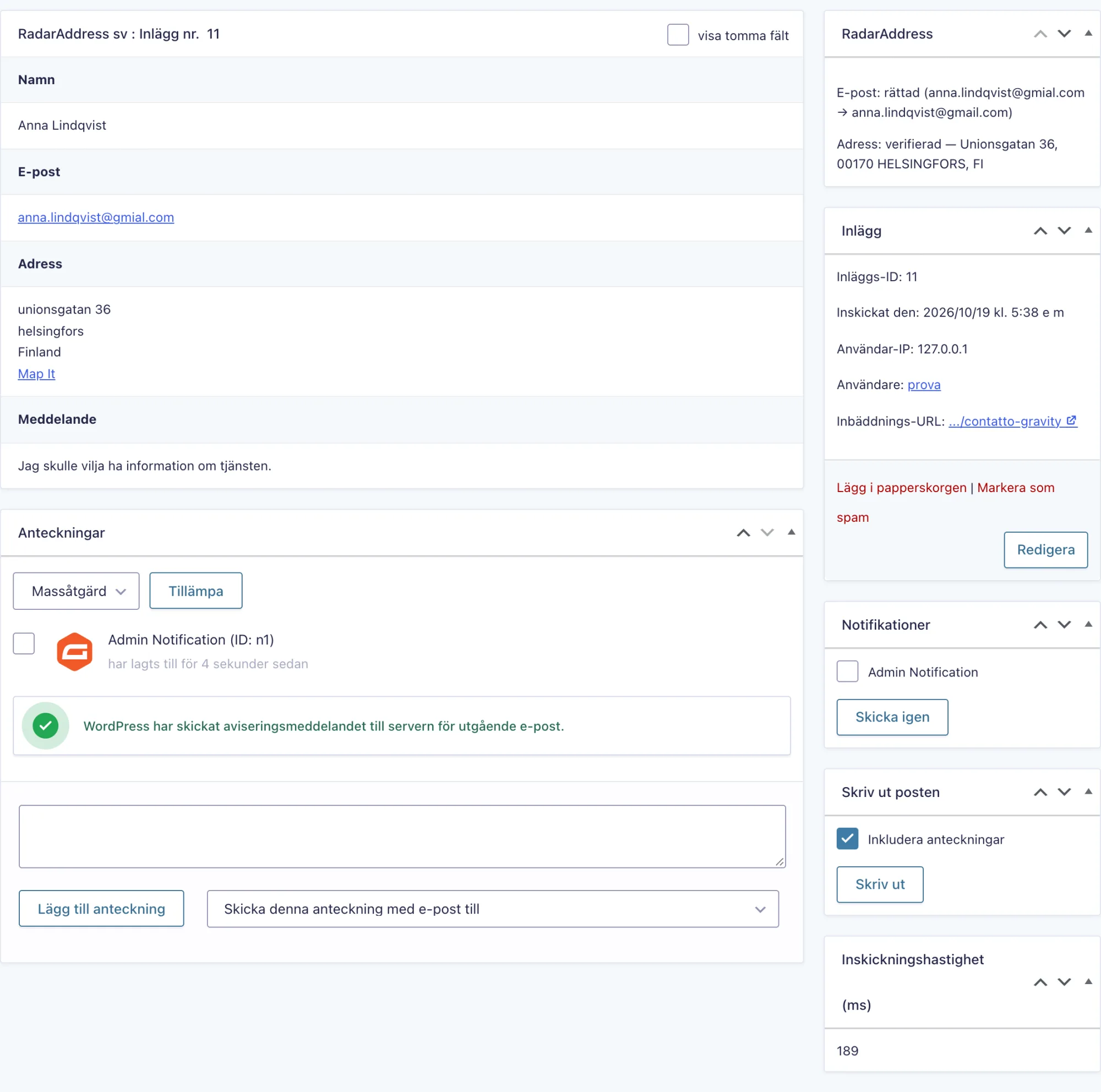The image size is (1101, 1092).
Task: Move Skriv ut posten panel down
Action: (x=1064, y=793)
